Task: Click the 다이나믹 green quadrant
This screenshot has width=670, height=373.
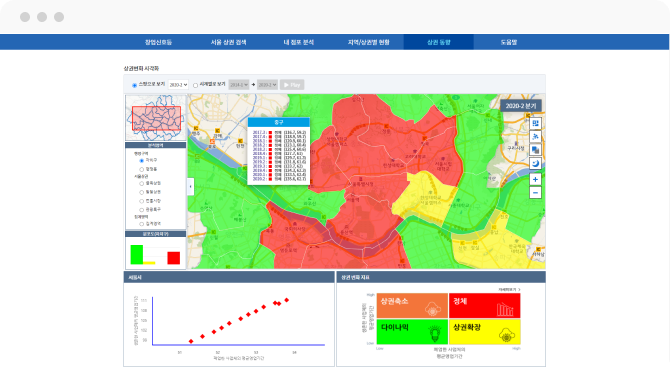Action: point(412,332)
